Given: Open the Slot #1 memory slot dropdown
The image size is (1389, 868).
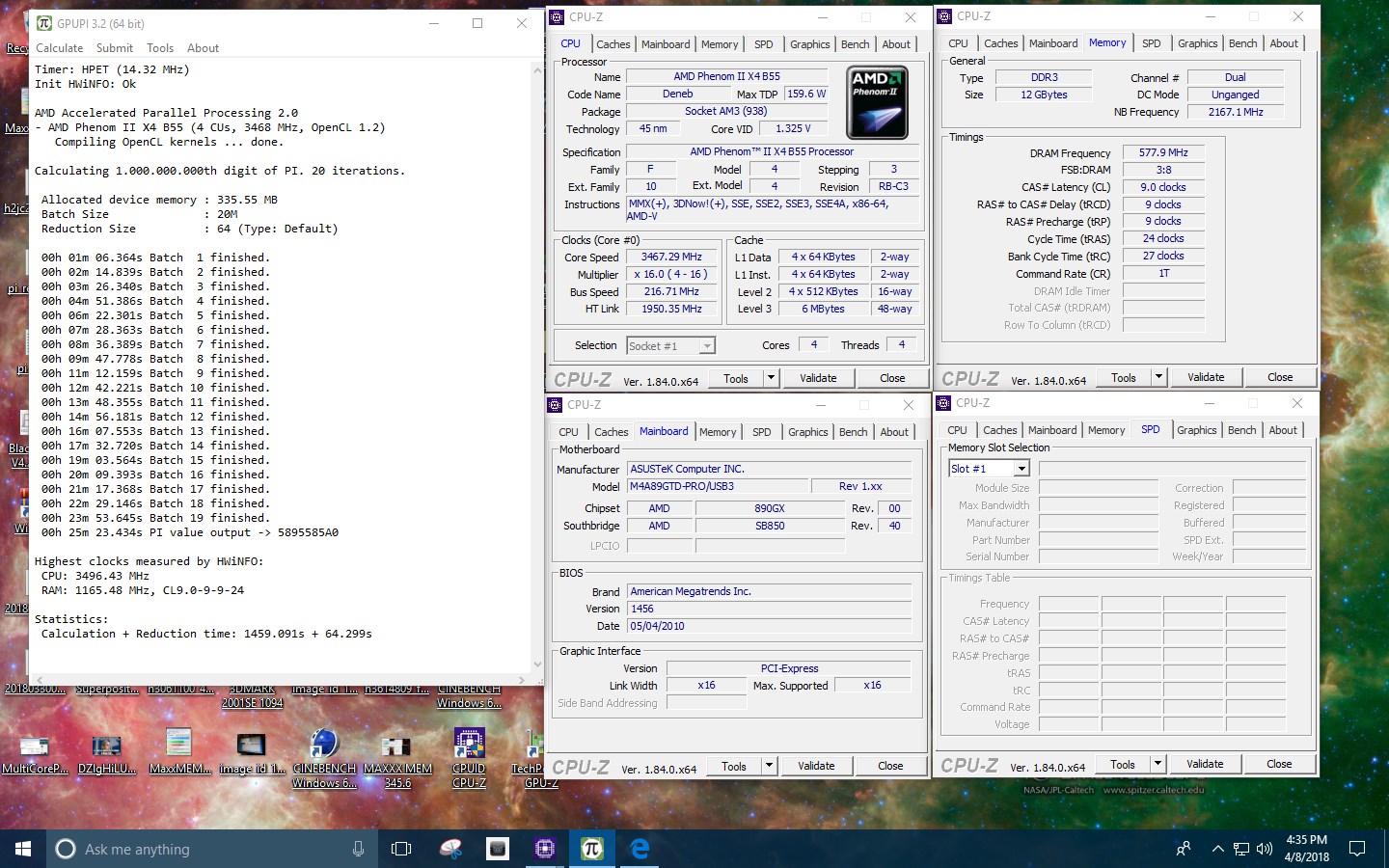Looking at the screenshot, I should tap(1021, 469).
